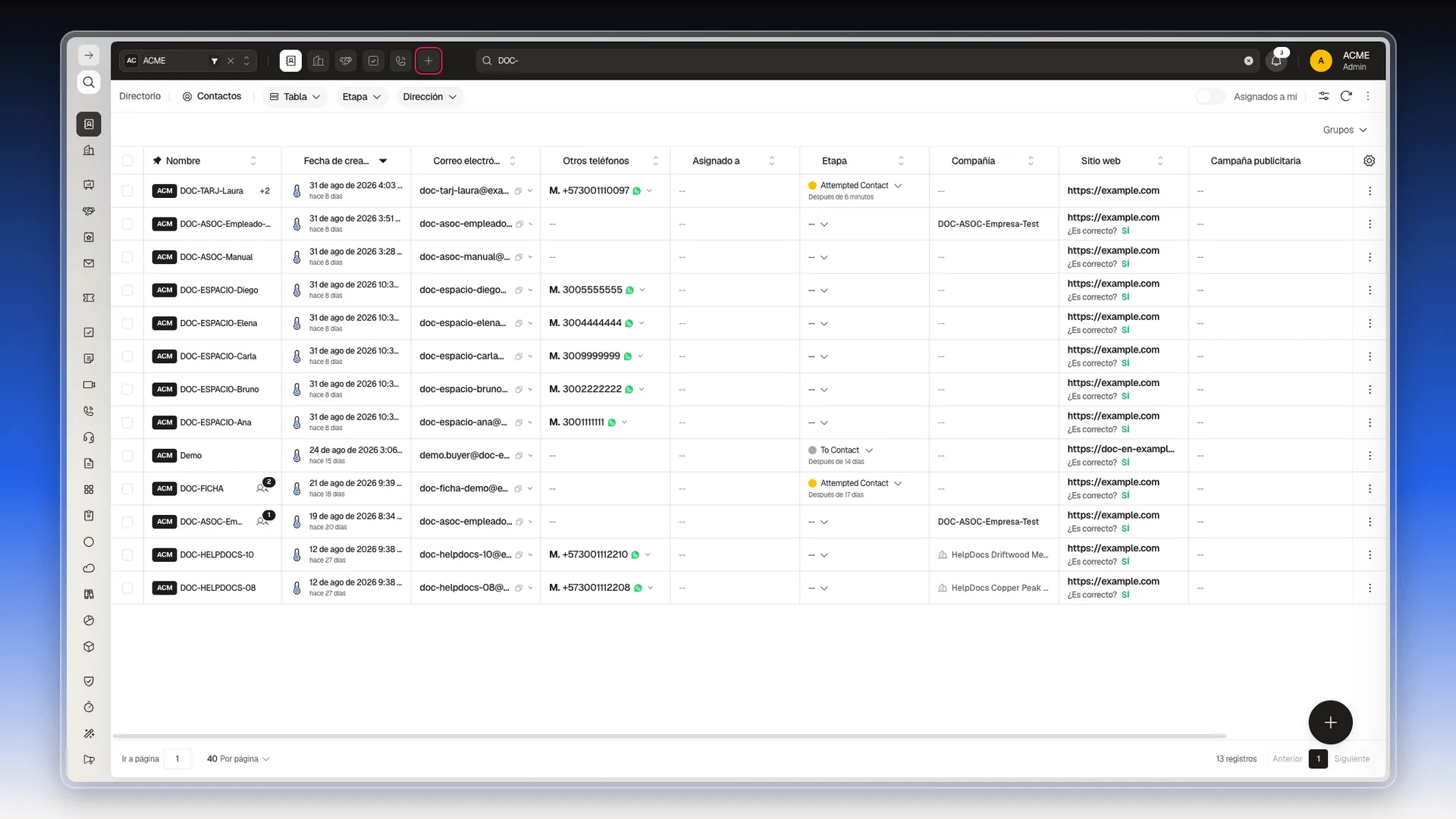
Task: Open the phone calls icon in top toolbar
Action: coord(401,61)
